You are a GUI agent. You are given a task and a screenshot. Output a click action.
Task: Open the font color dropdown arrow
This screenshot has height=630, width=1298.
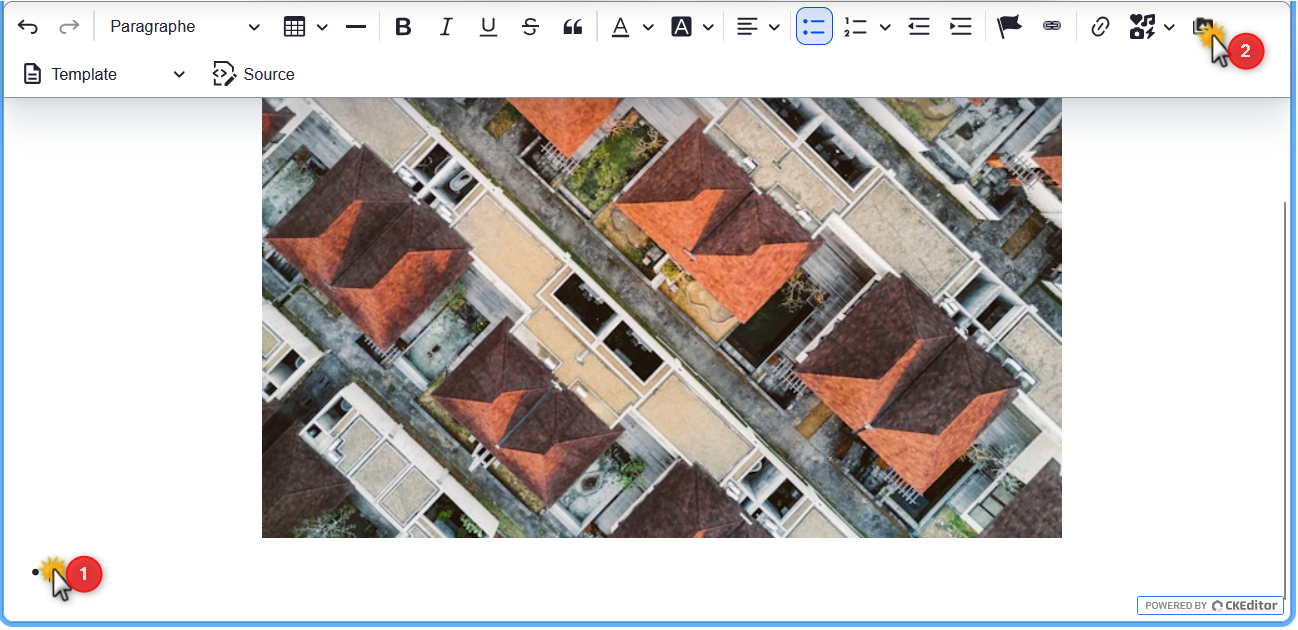[x=648, y=27]
